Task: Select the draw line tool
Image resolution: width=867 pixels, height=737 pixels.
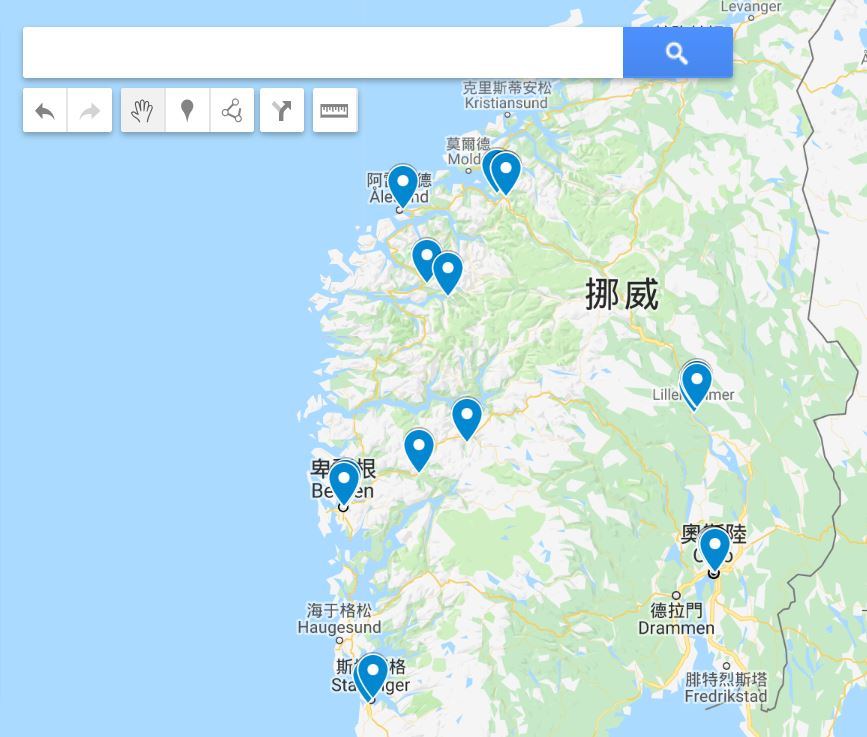Action: (232, 110)
